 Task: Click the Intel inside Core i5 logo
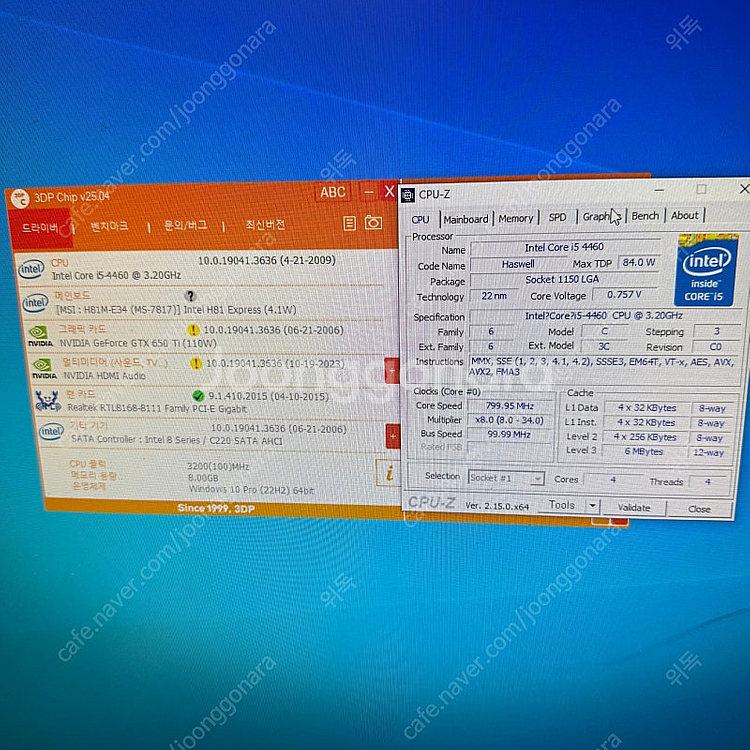(x=705, y=270)
